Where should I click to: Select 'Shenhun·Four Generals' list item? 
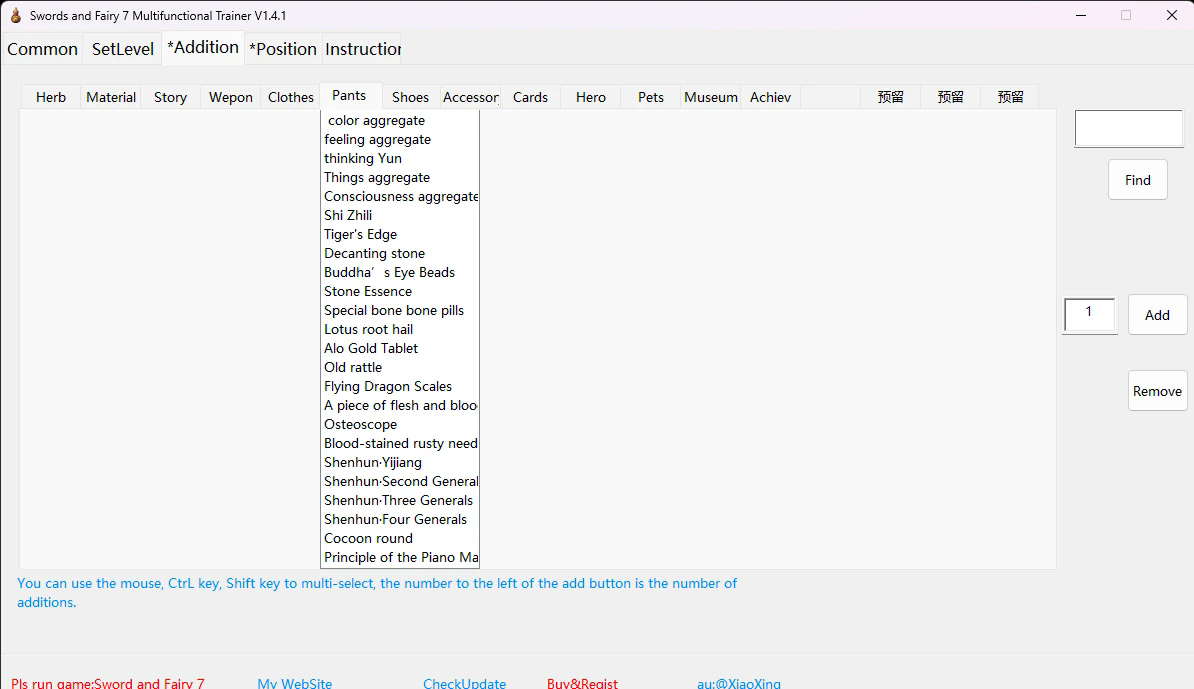pos(400,520)
